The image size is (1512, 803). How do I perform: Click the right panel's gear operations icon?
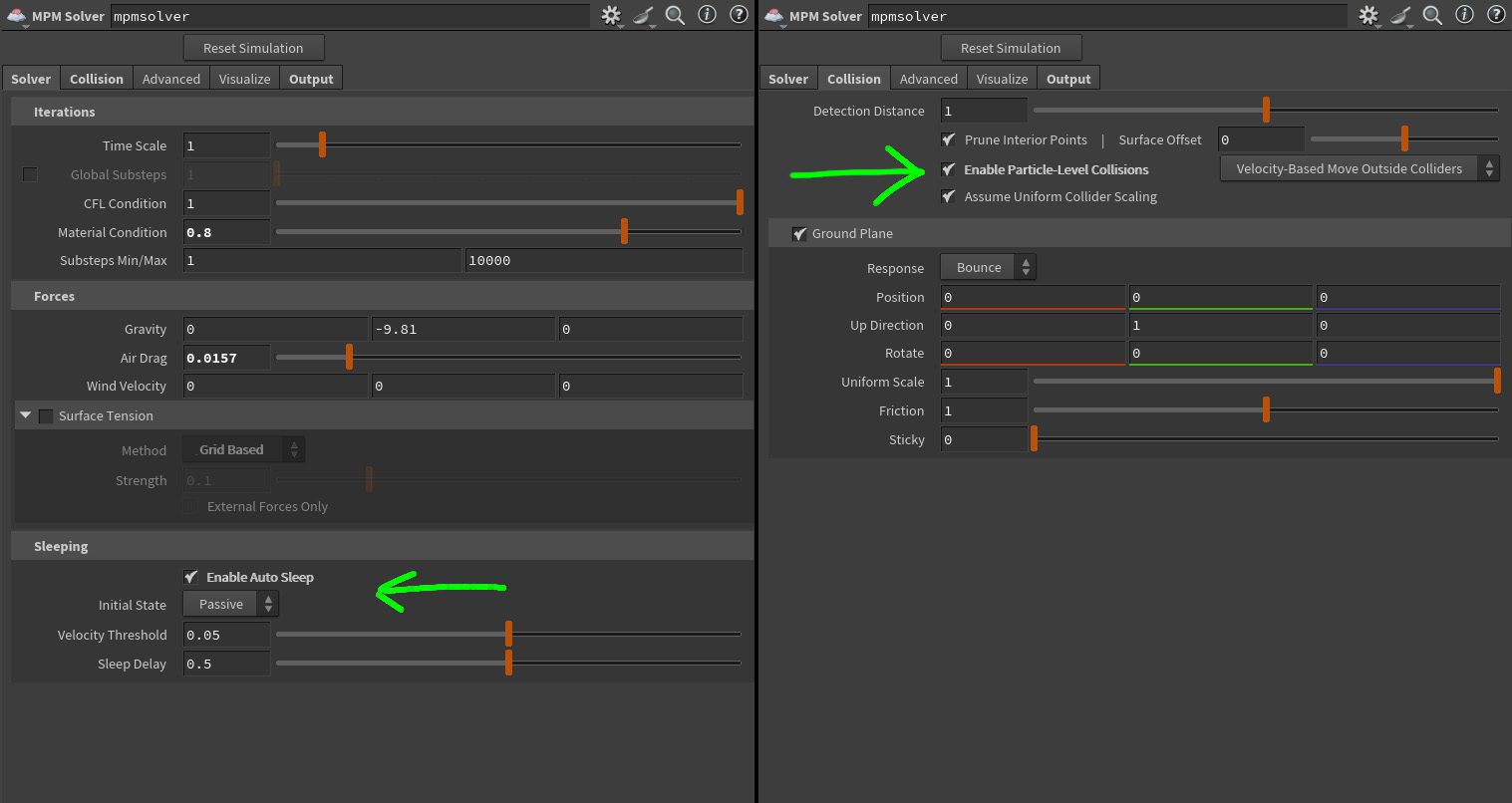click(1368, 15)
